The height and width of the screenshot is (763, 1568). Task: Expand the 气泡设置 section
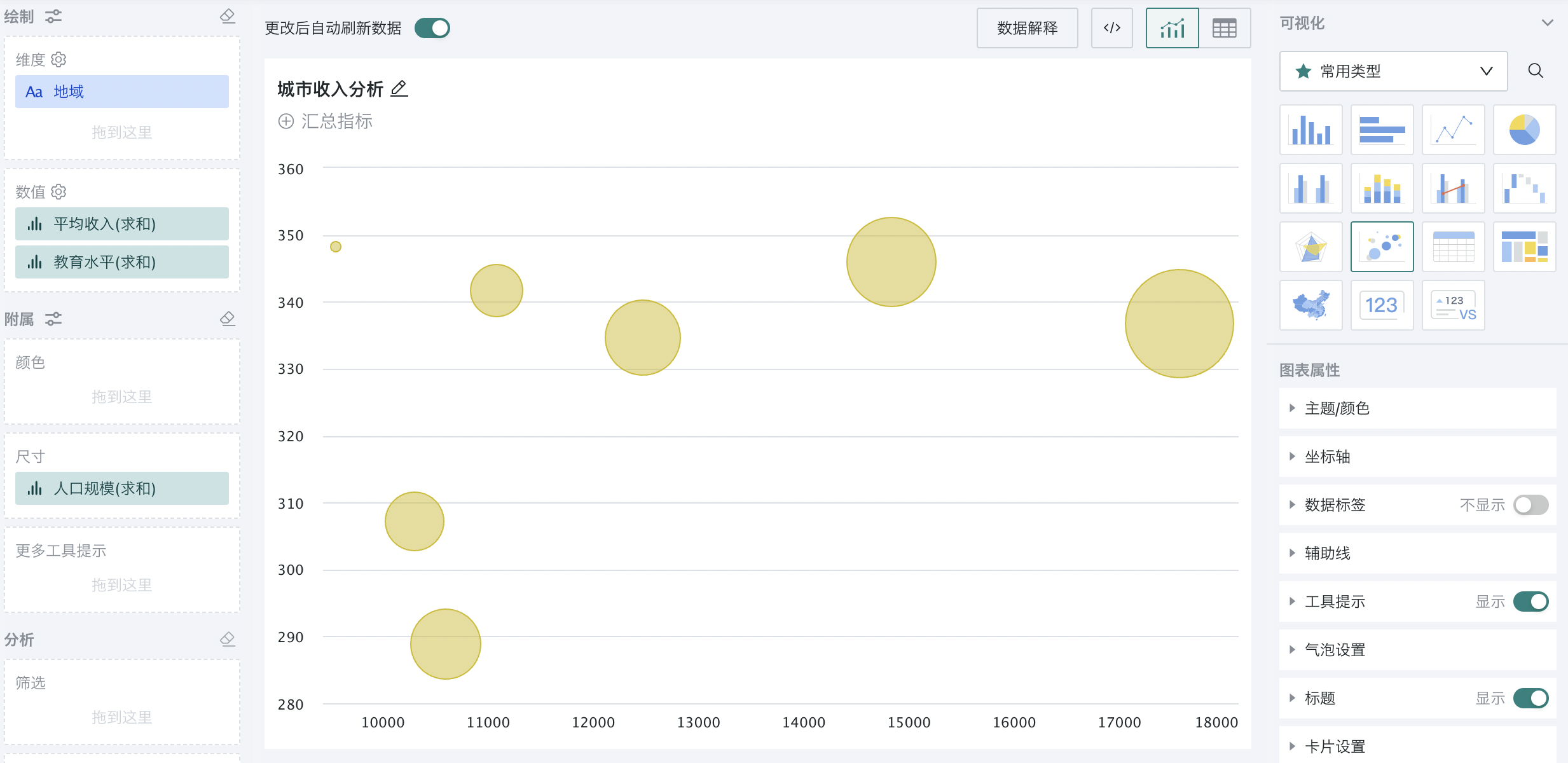click(1417, 650)
